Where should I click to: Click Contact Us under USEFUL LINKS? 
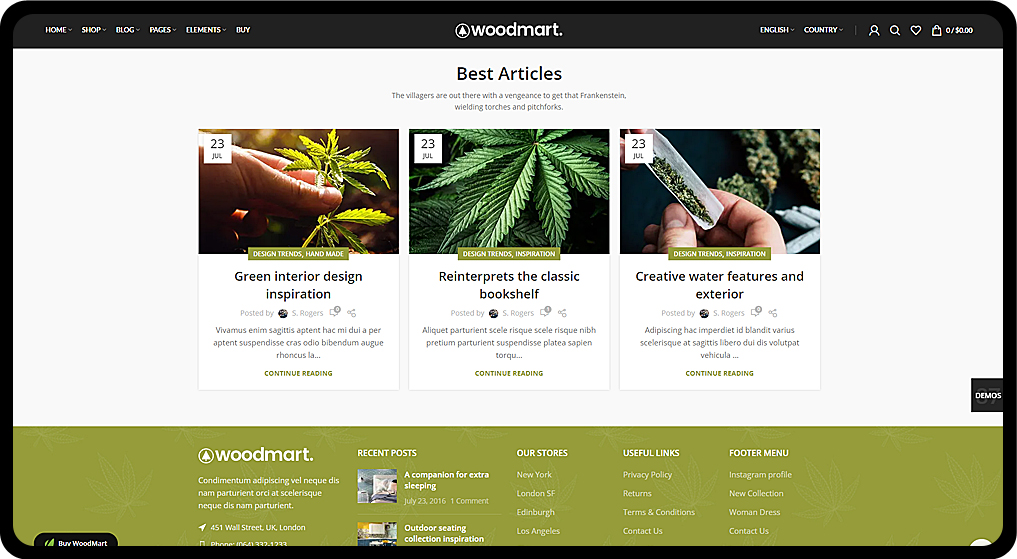coord(643,531)
